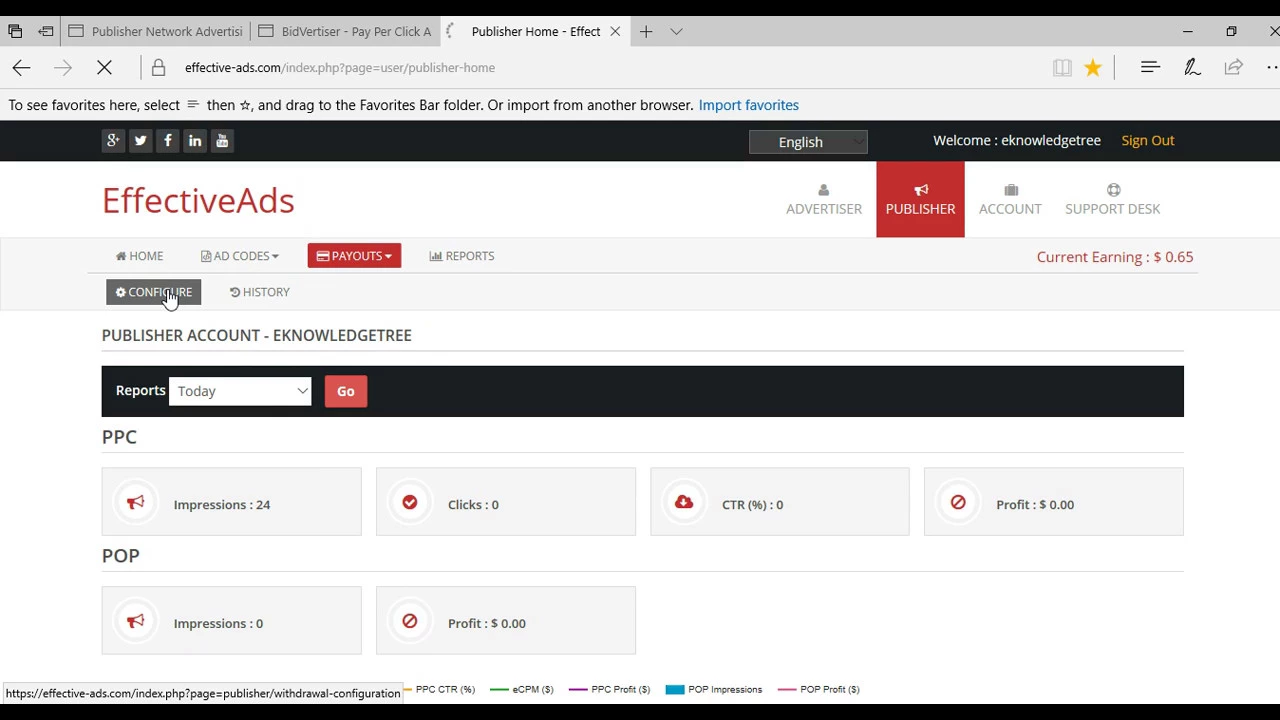Switch to the PUBLISHER section

coord(920,199)
